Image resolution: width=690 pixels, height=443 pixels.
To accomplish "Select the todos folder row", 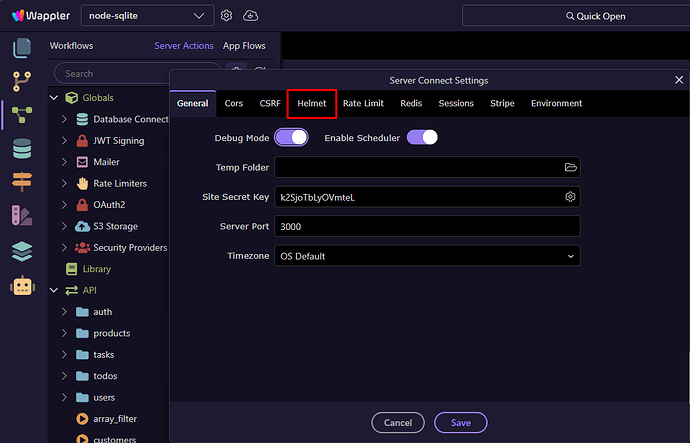I will coord(109,376).
